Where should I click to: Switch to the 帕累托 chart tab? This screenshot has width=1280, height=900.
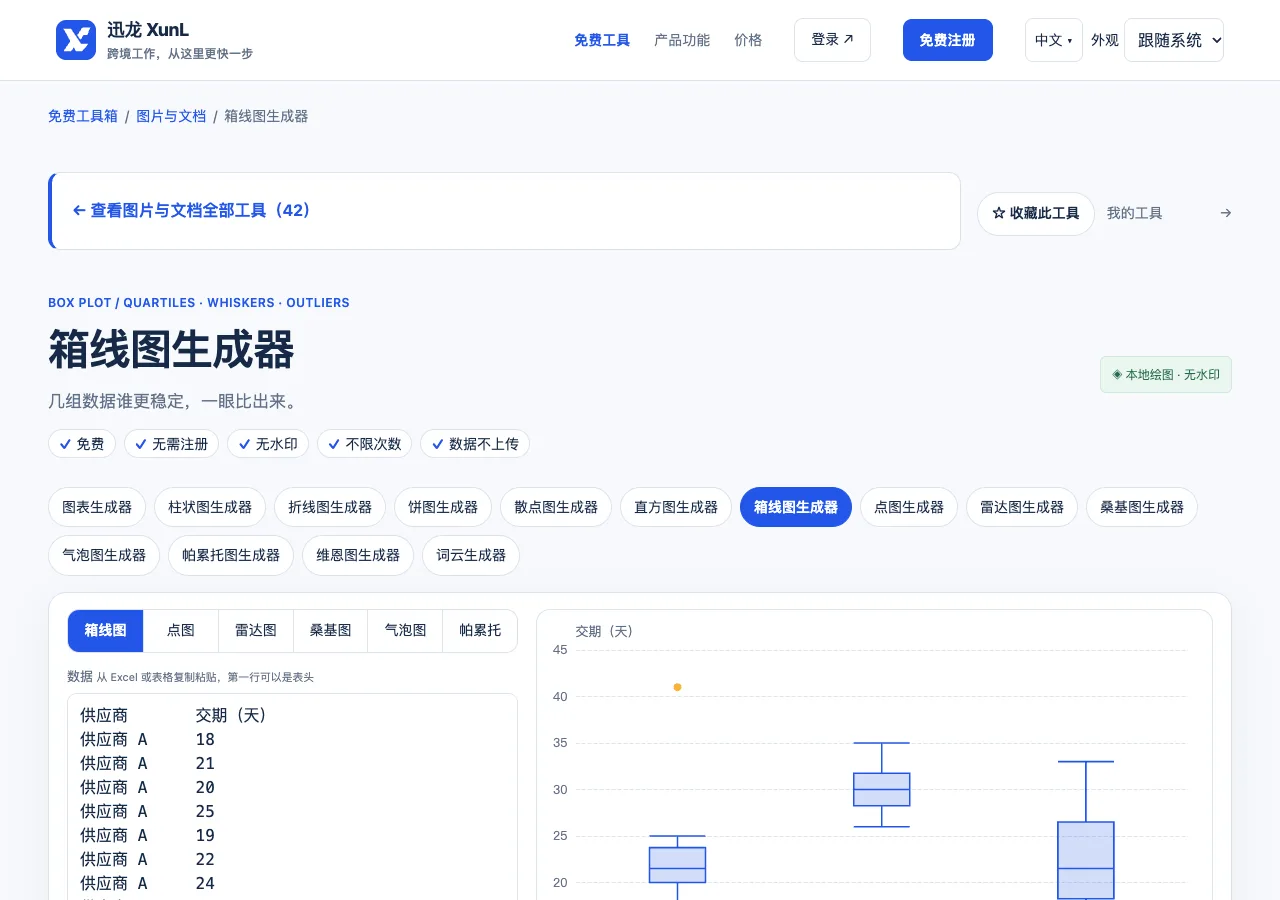tap(480, 631)
